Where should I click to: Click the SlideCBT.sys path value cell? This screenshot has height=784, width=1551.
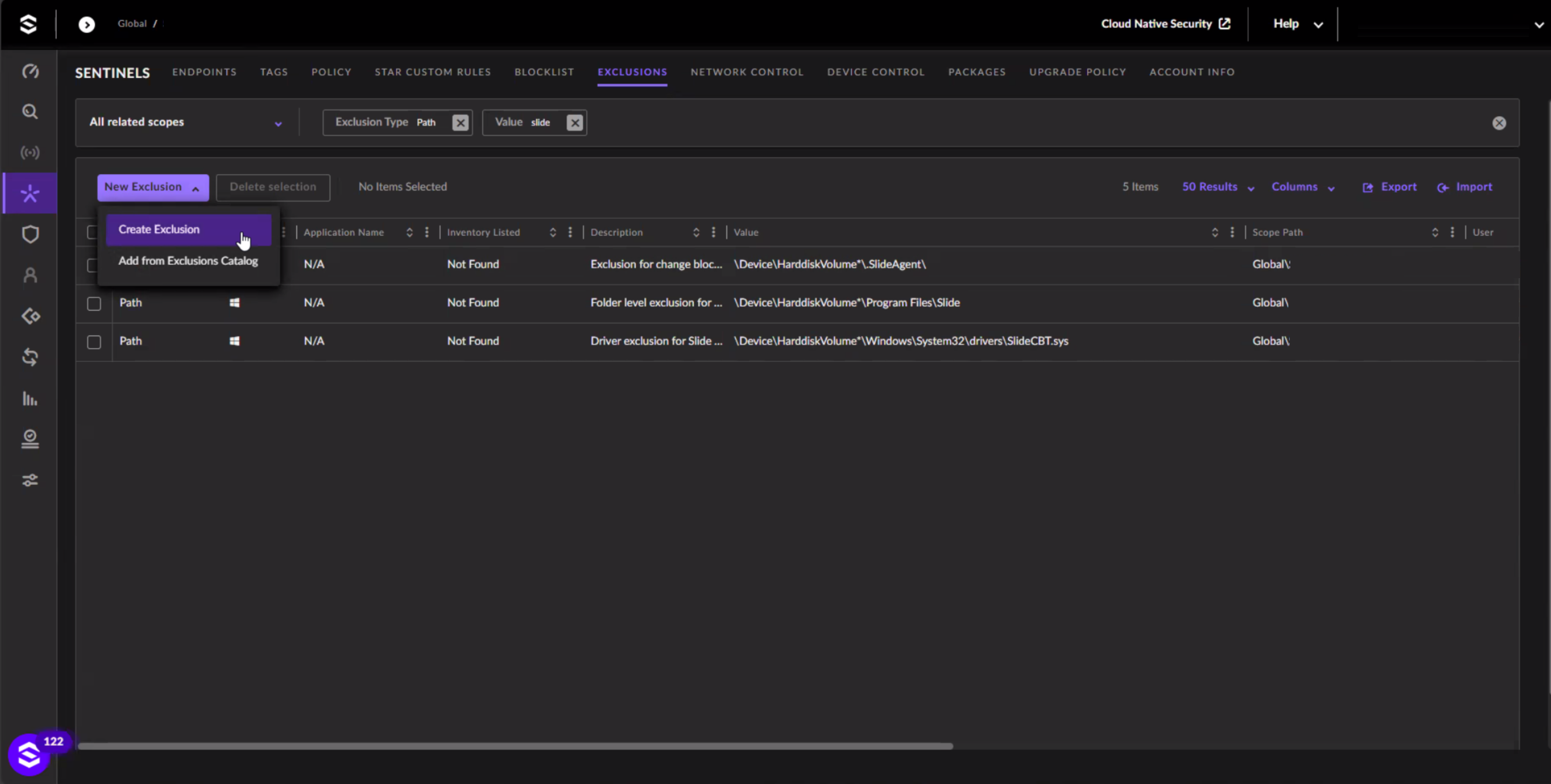(x=901, y=341)
